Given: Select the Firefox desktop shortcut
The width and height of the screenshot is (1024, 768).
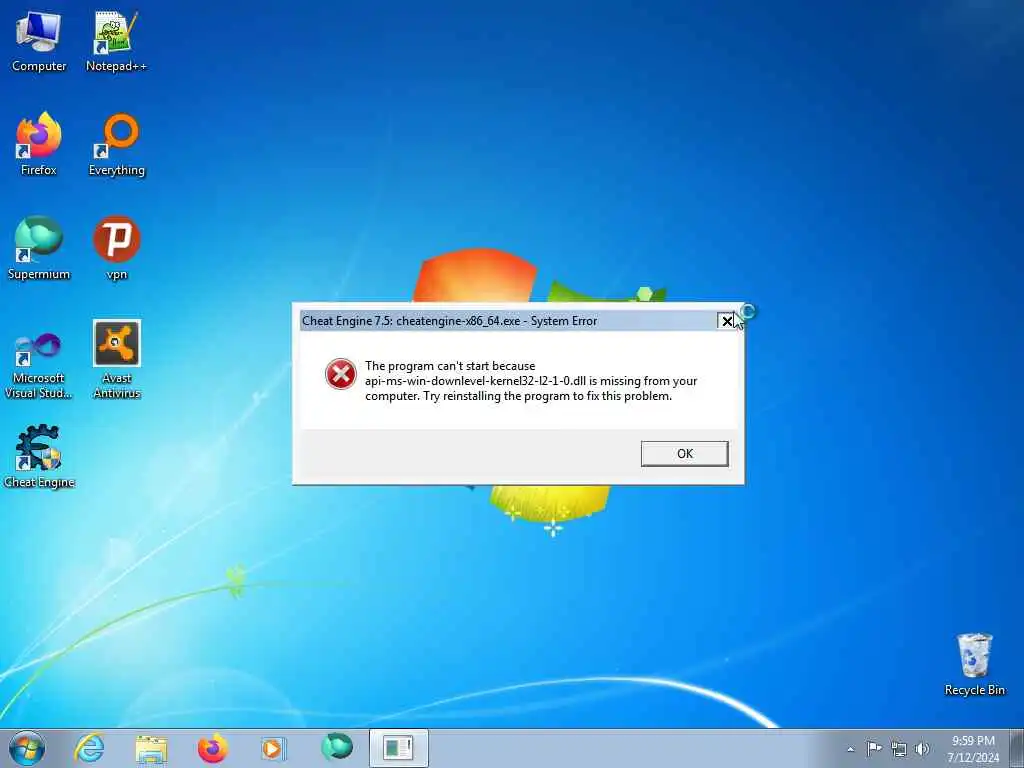Looking at the screenshot, I should pyautogui.click(x=39, y=144).
